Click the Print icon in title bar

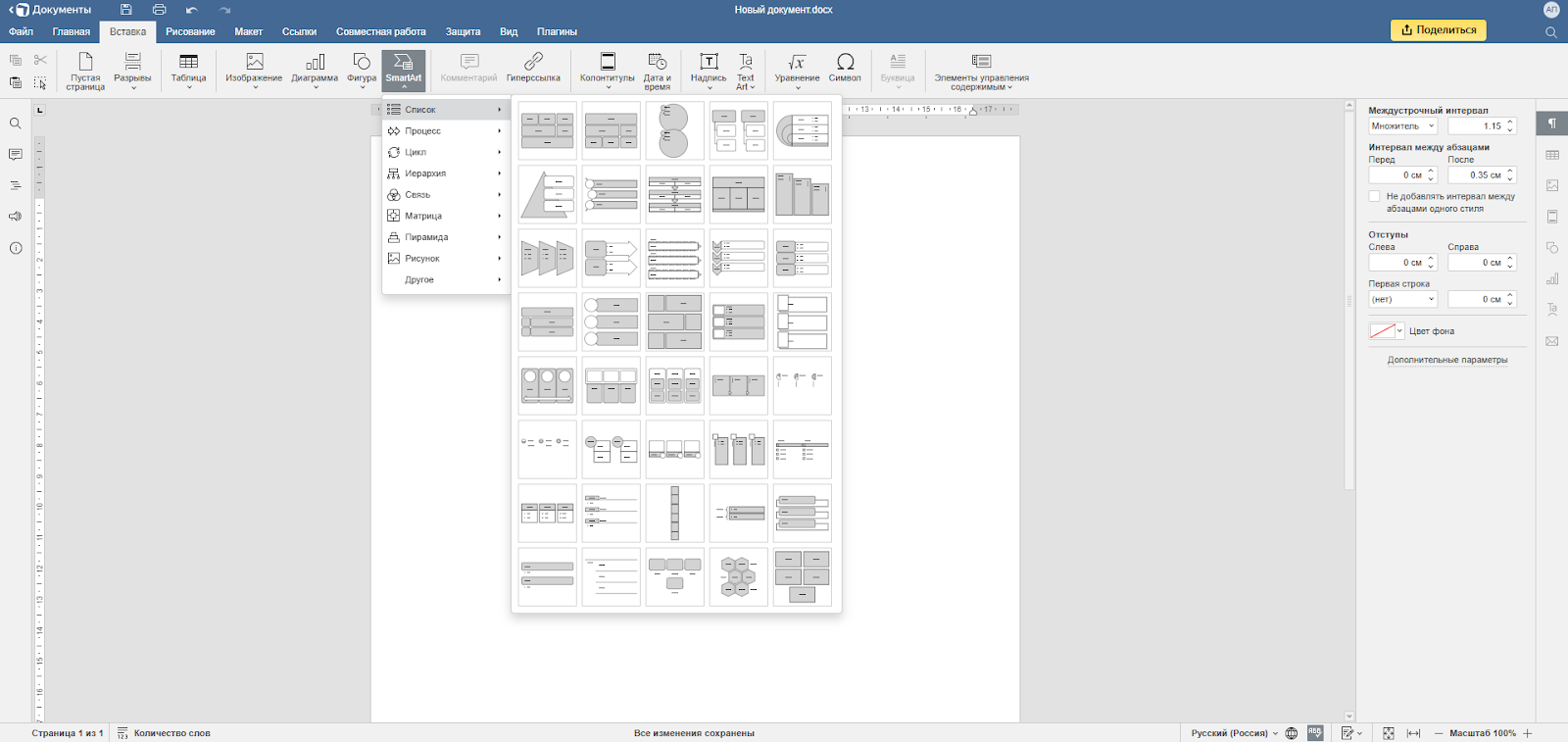pyautogui.click(x=159, y=10)
